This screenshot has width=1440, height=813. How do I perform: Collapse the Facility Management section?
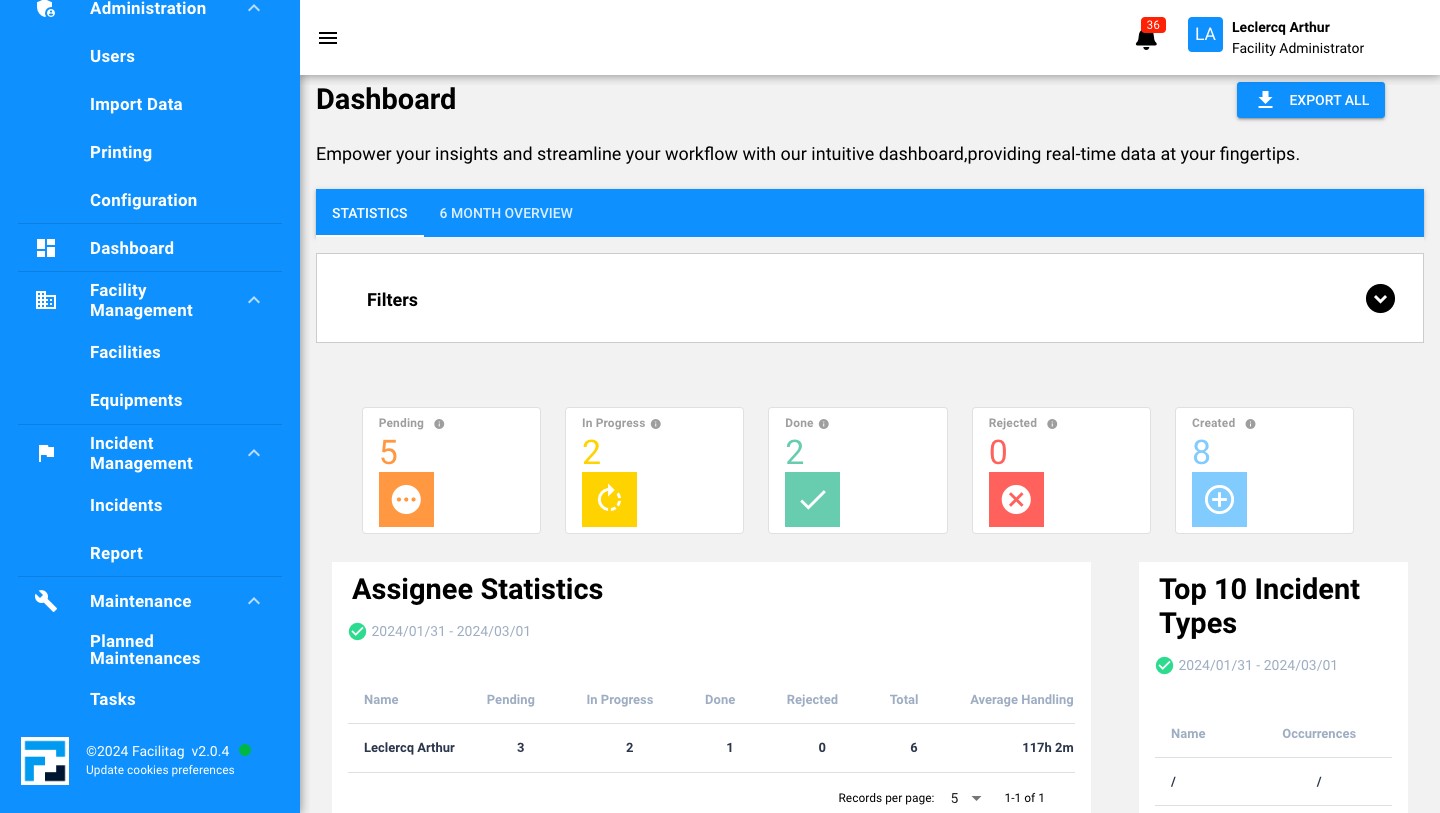click(254, 300)
